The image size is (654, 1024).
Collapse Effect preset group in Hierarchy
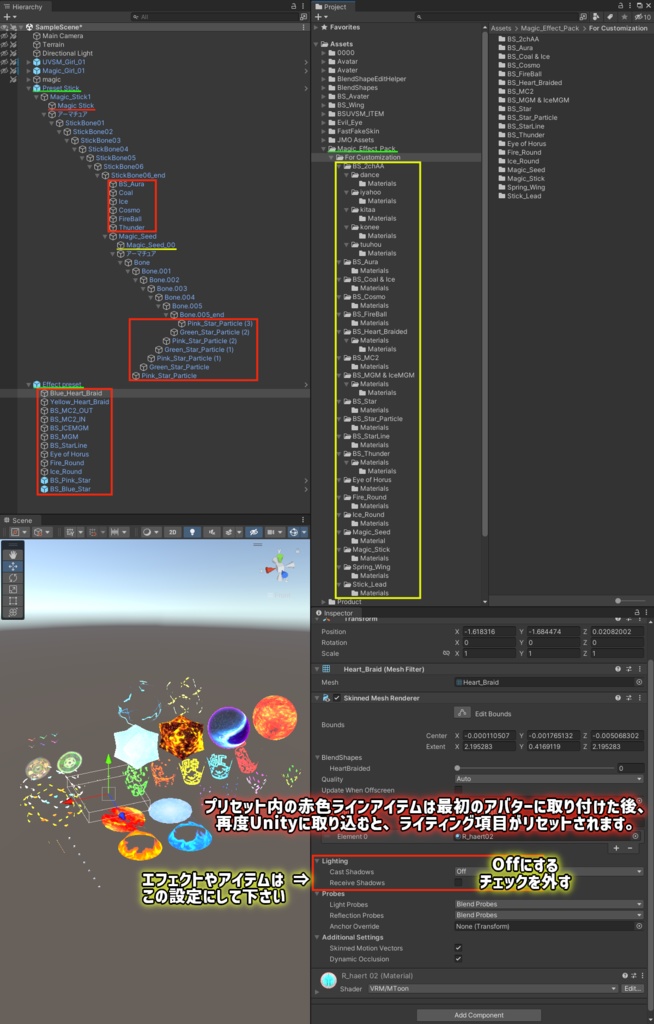pyautogui.click(x=28, y=385)
